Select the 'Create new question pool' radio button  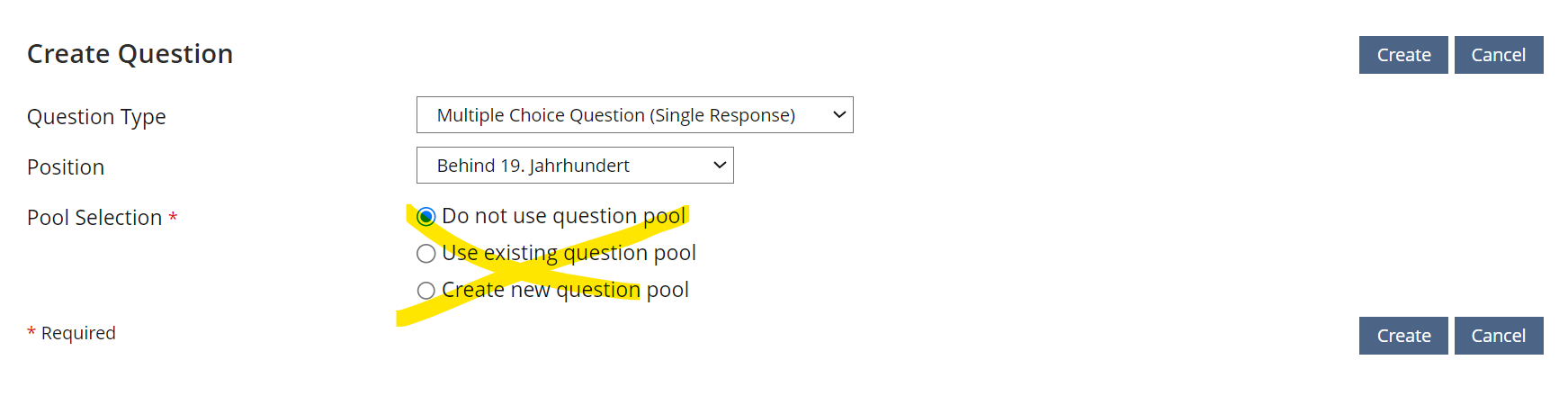[426, 291]
